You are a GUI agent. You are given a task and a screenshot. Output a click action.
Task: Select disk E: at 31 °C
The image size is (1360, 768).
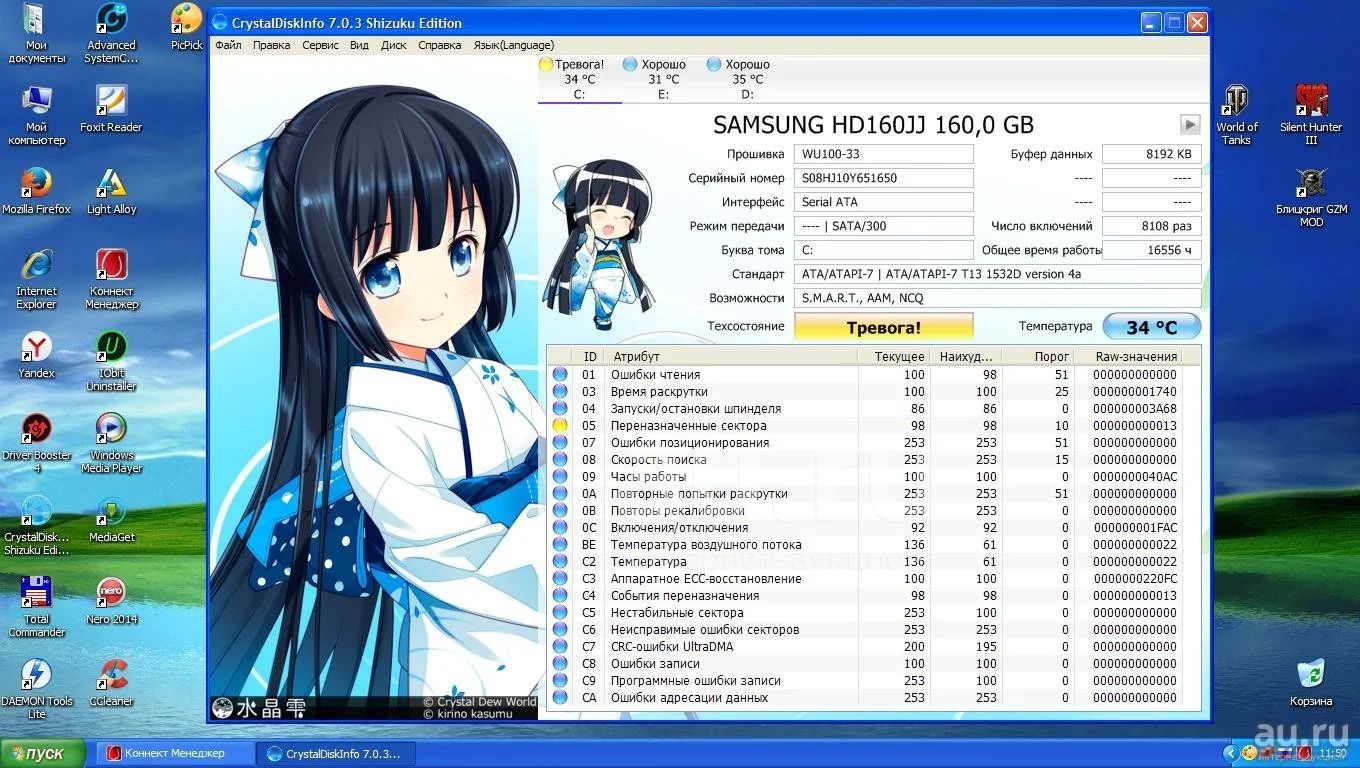[662, 79]
